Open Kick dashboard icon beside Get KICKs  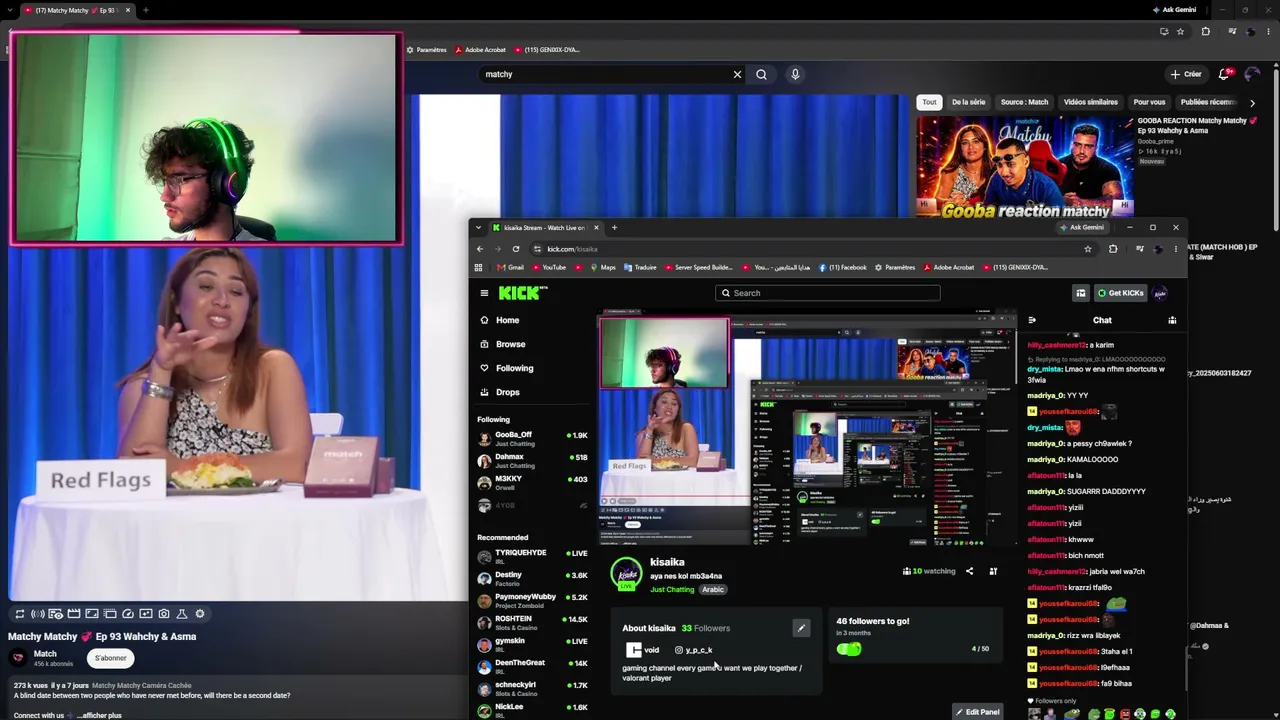tap(1080, 293)
